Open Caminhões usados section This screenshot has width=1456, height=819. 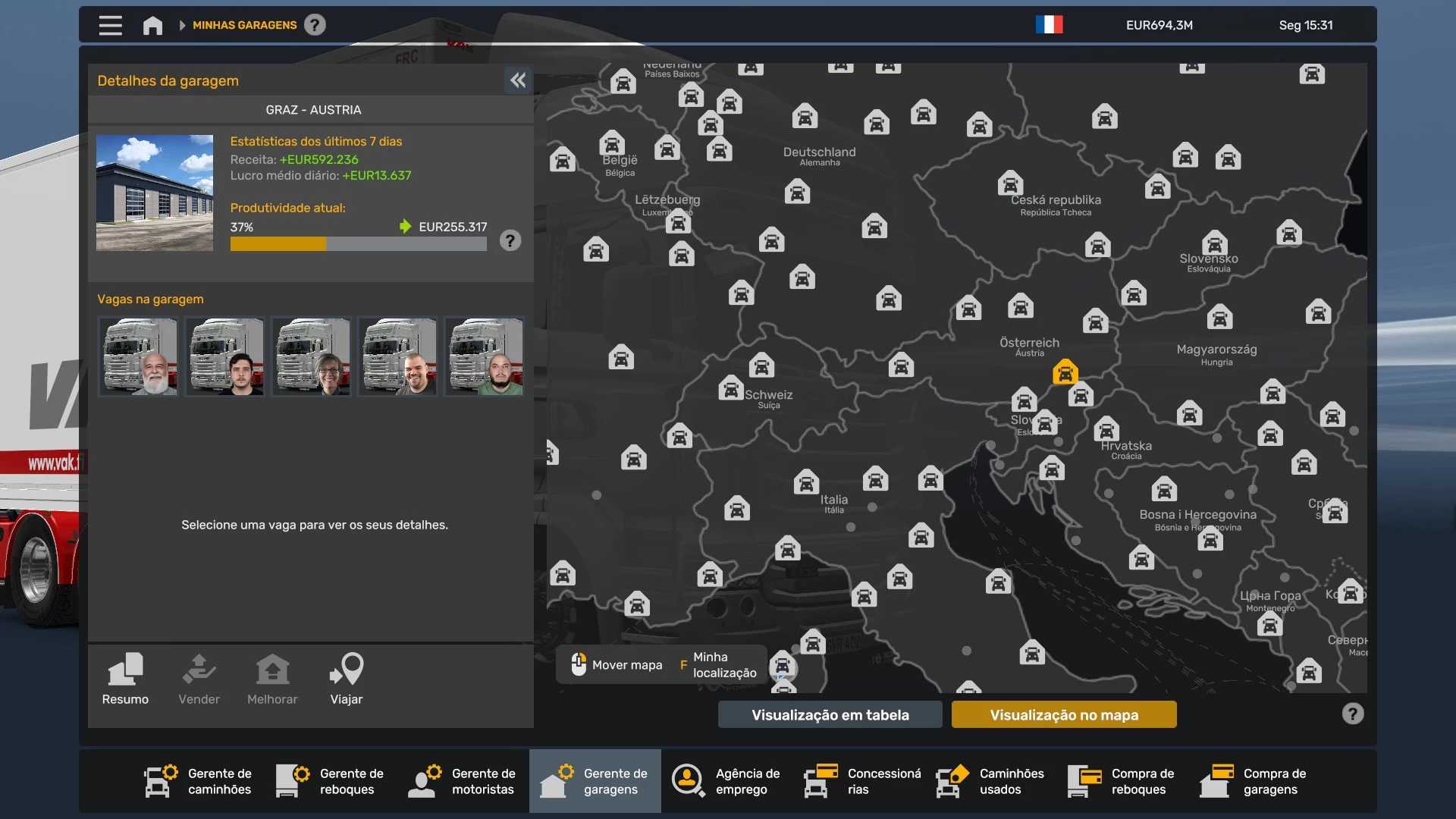pyautogui.click(x=990, y=781)
